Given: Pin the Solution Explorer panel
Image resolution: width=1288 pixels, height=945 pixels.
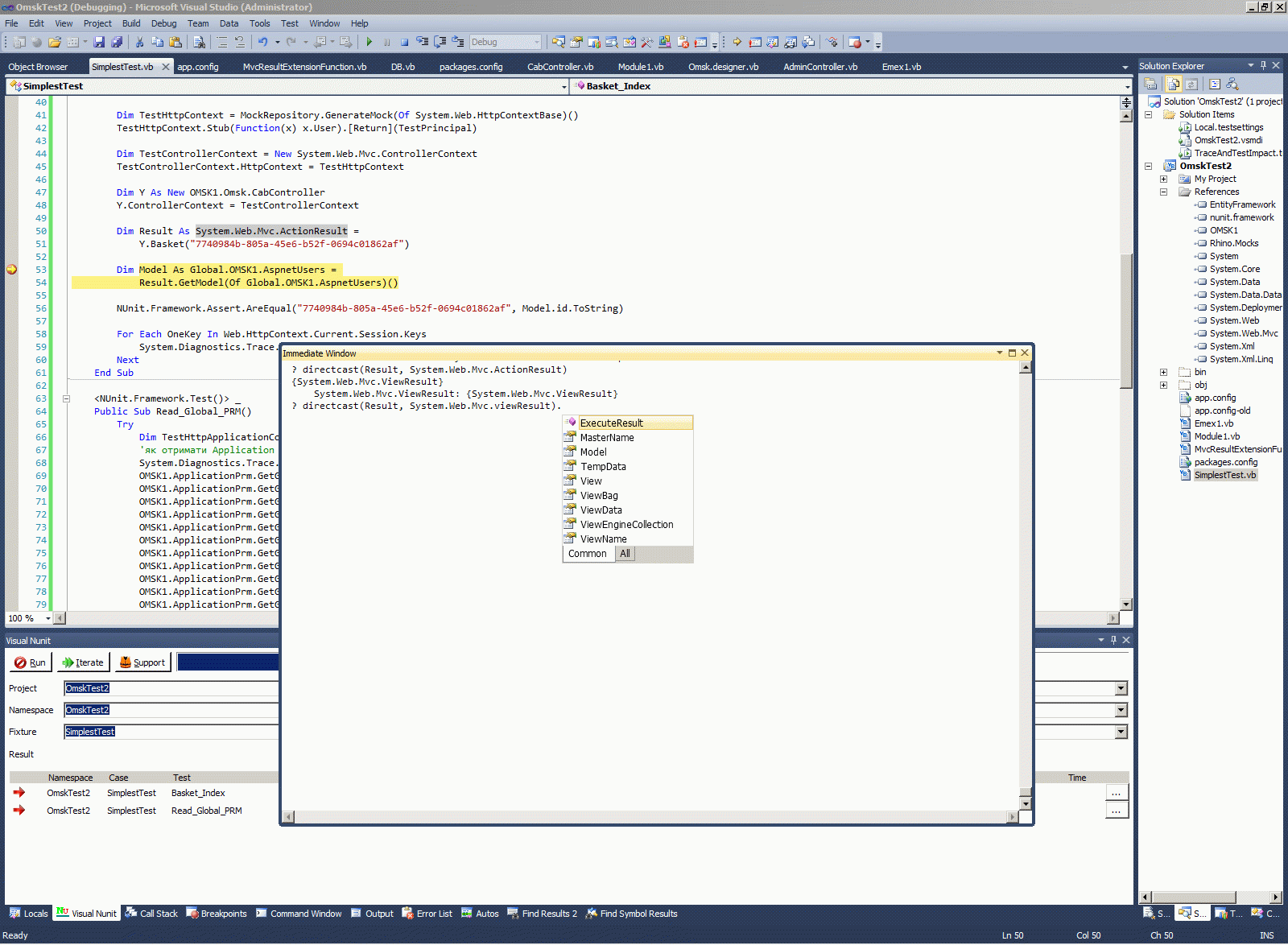Looking at the screenshot, I should pyautogui.click(x=1263, y=65).
